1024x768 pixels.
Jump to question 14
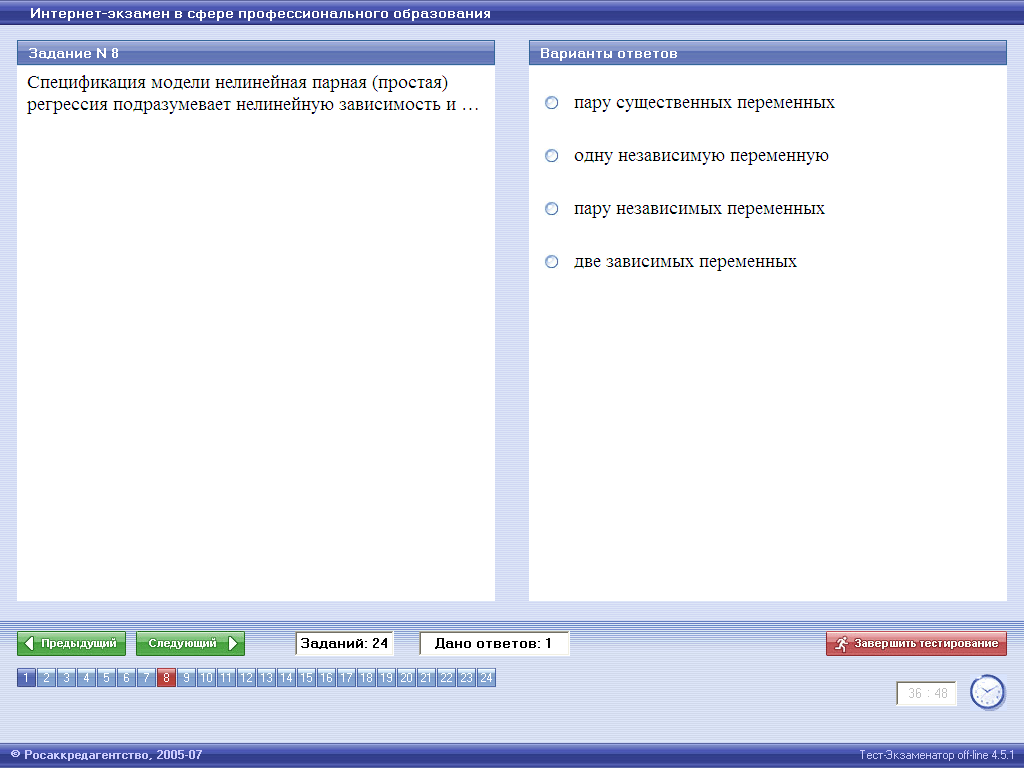point(286,678)
